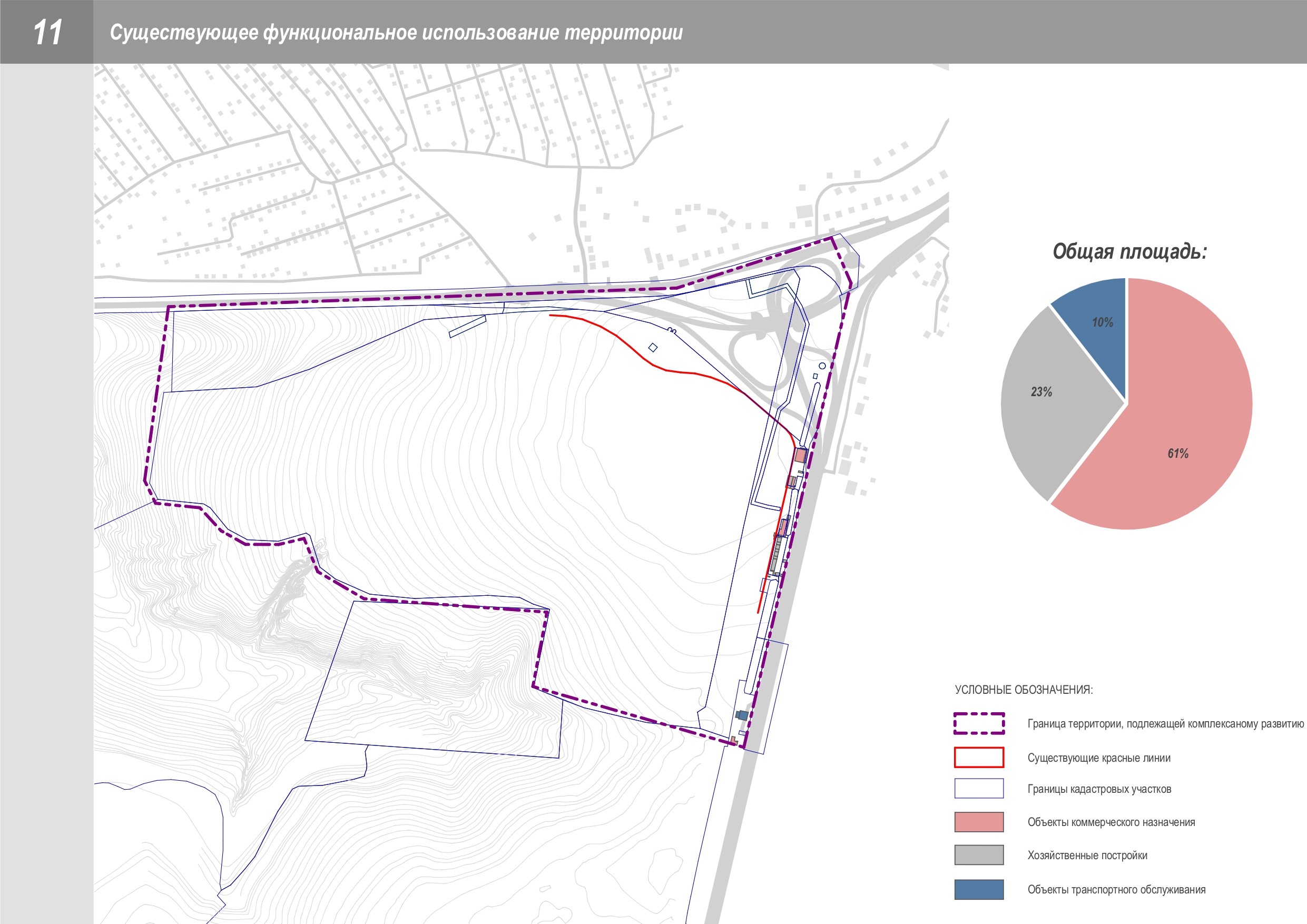
Task: Click the header title 'Существующее функциональное использование территории'
Action: click(396, 33)
